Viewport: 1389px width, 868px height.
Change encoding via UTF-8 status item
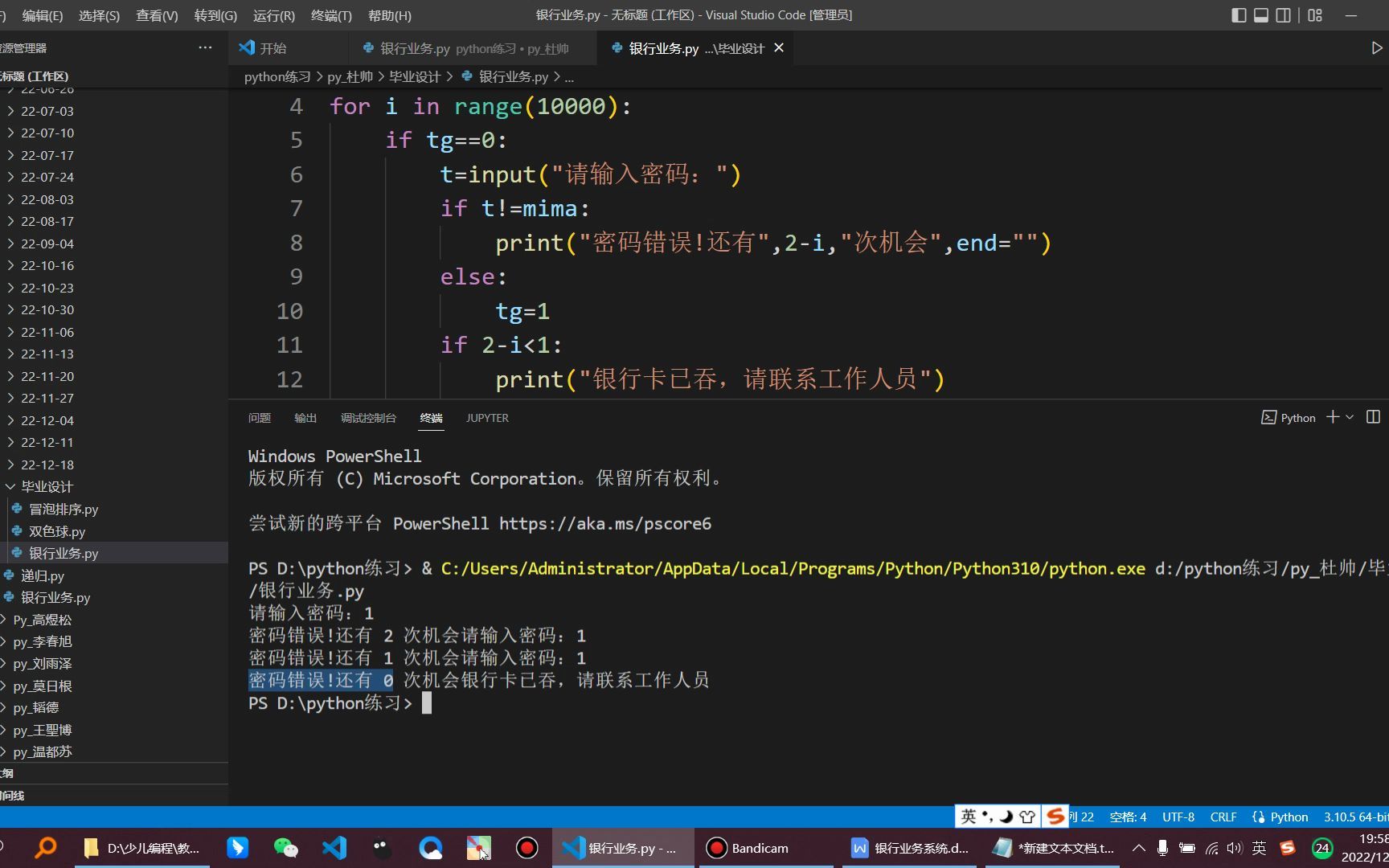click(x=1178, y=817)
